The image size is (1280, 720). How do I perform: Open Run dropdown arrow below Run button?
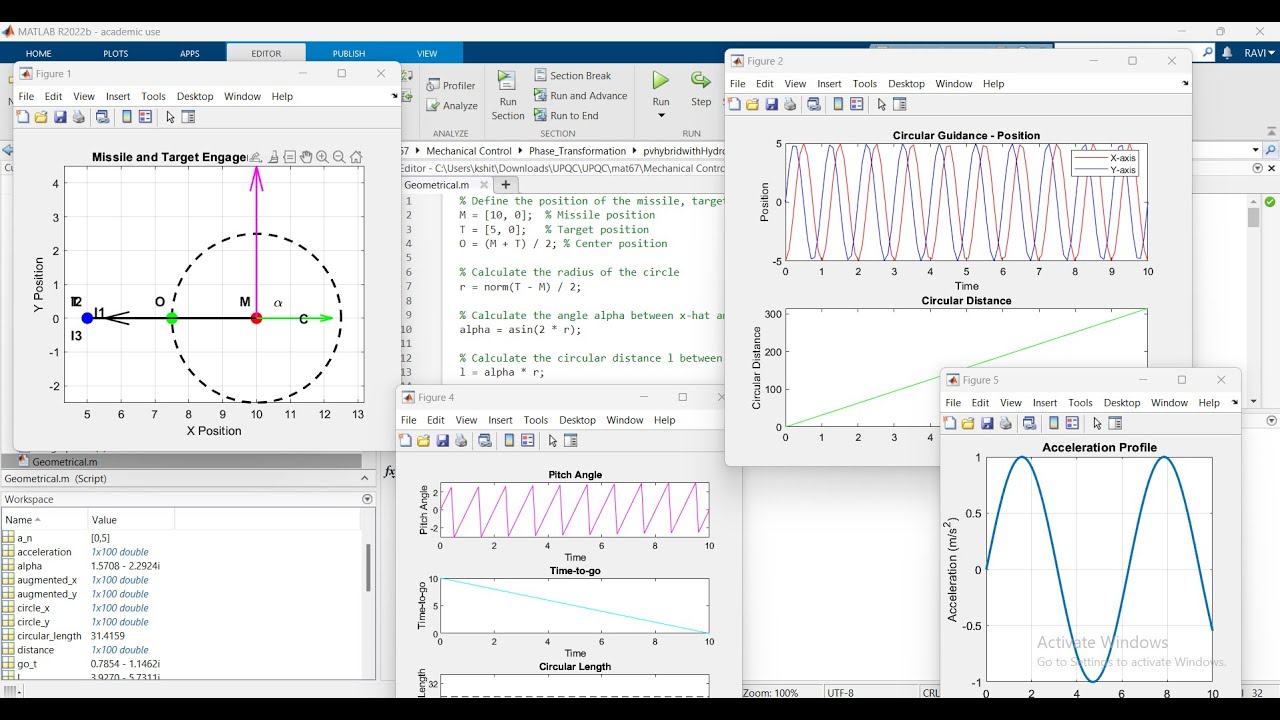pos(661,116)
